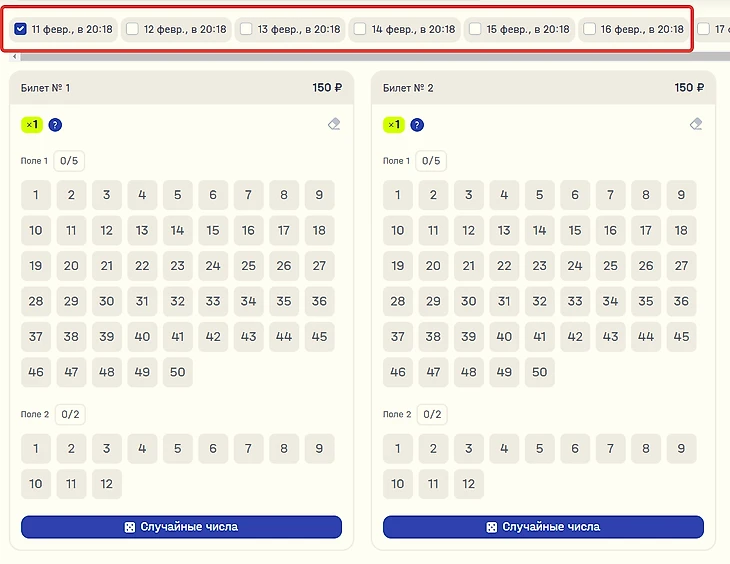This screenshot has width=730, height=564.
Task: Pick number 50 in ticket 1 field 1
Action: pos(177,372)
